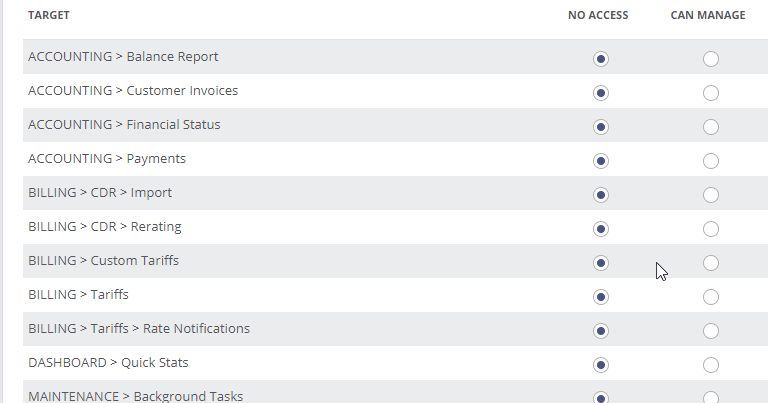Select Can Manage for Custom Tariffs
This screenshot has width=768, height=403.
[711, 263]
